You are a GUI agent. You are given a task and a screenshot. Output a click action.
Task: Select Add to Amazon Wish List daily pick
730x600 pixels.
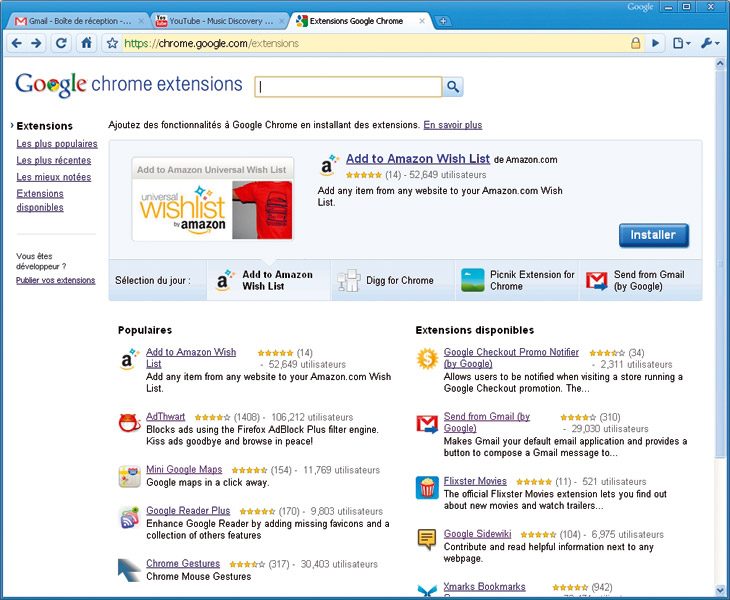tap(269, 280)
